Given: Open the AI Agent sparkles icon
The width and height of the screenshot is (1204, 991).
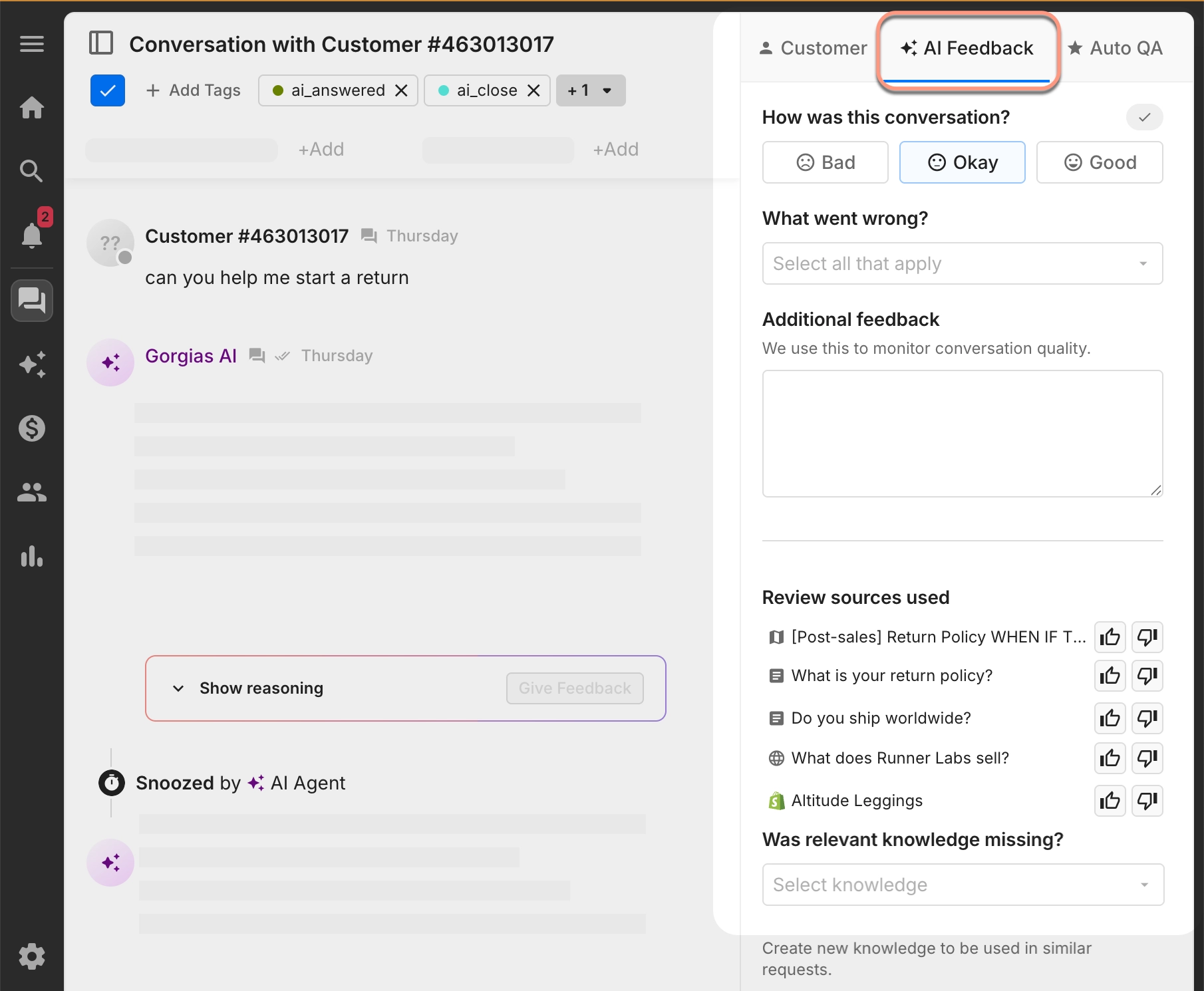Looking at the screenshot, I should point(32,364).
